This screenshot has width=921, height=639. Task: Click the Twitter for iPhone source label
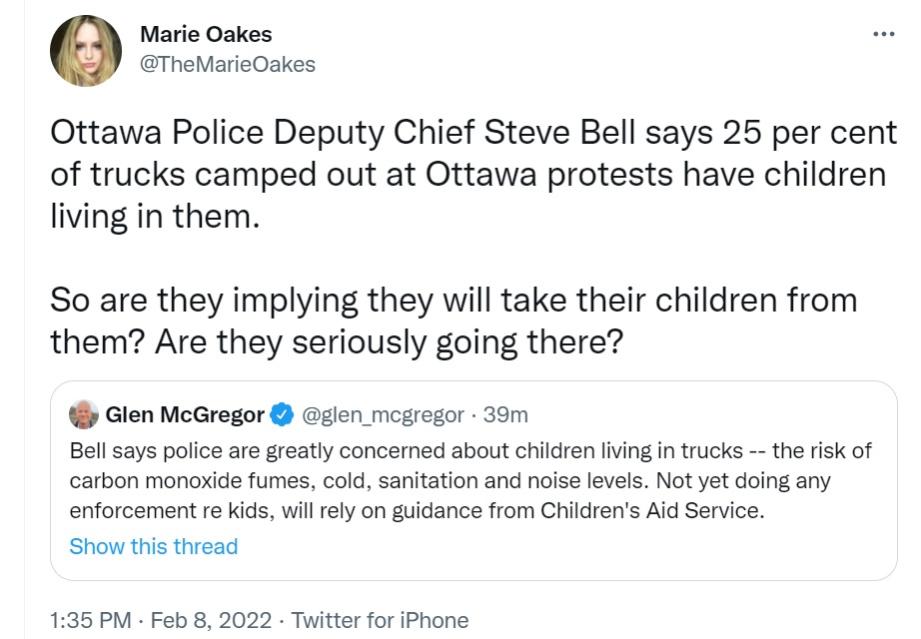click(x=380, y=620)
